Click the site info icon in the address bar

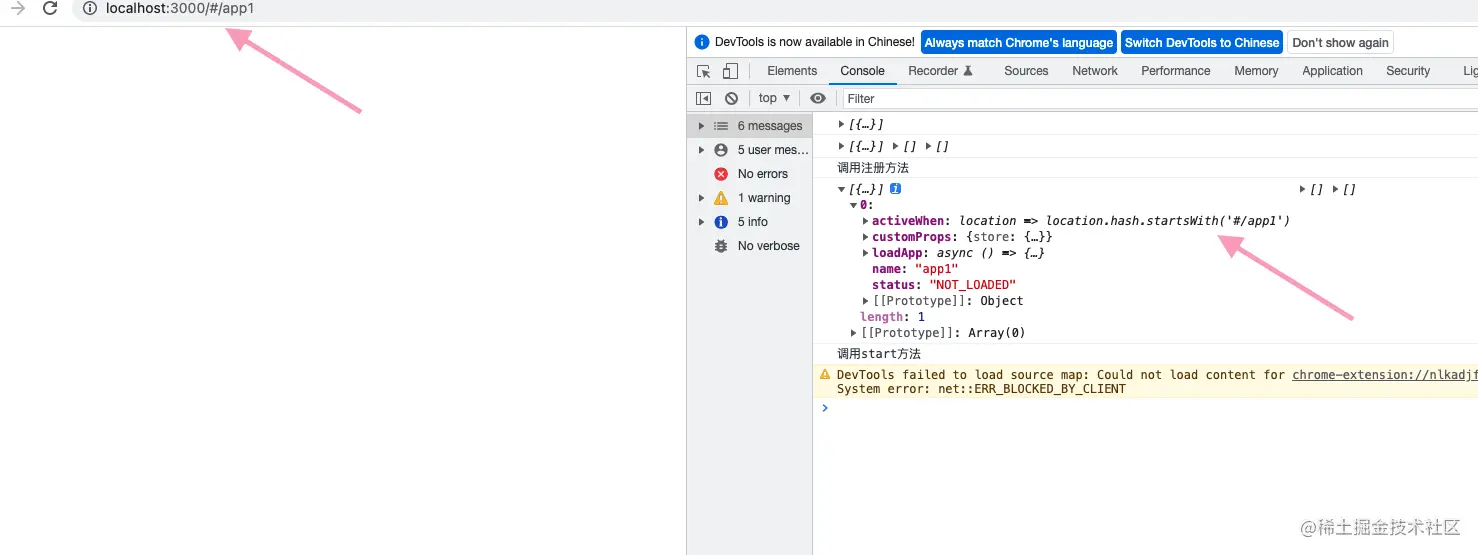tap(89, 9)
